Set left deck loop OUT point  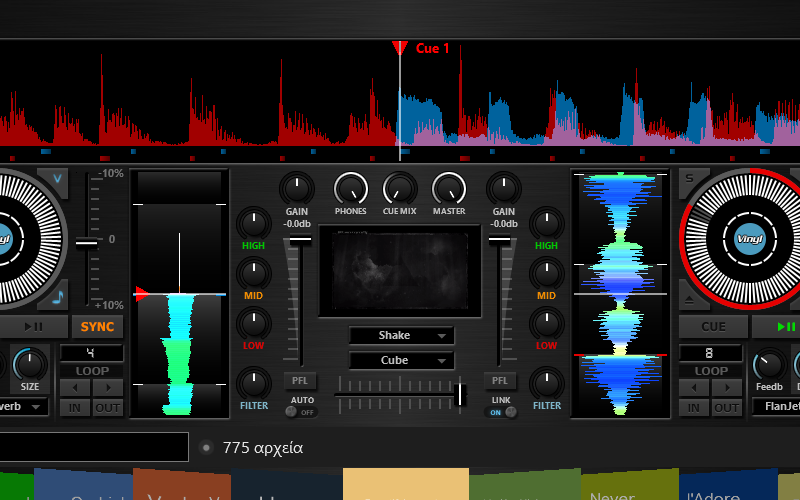108,408
